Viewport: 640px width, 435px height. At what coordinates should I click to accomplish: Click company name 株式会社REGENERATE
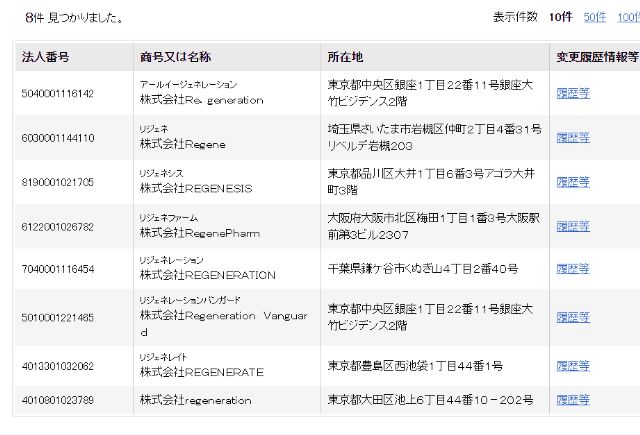(202, 372)
